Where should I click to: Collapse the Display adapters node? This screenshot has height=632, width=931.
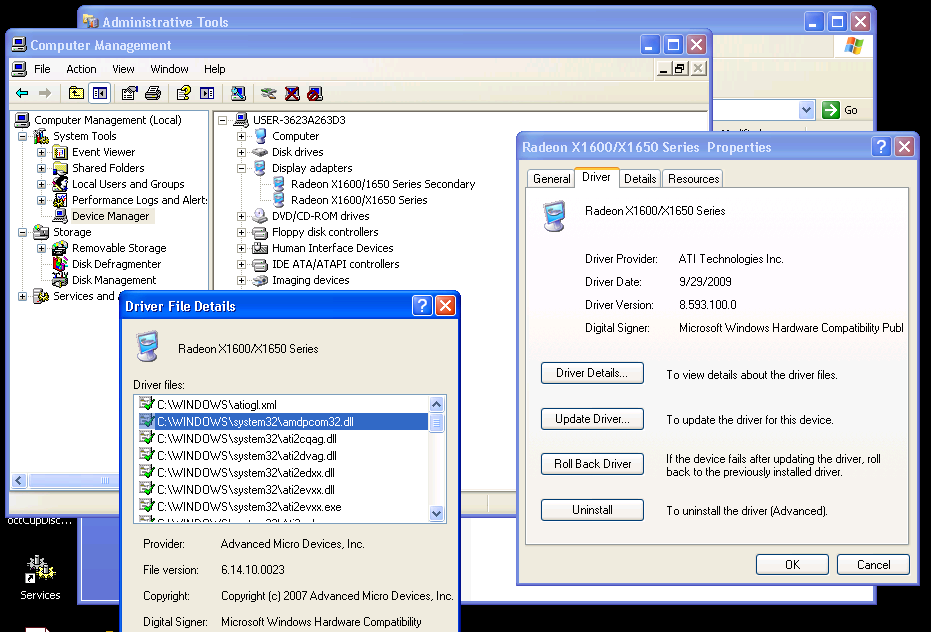pyautogui.click(x=242, y=168)
